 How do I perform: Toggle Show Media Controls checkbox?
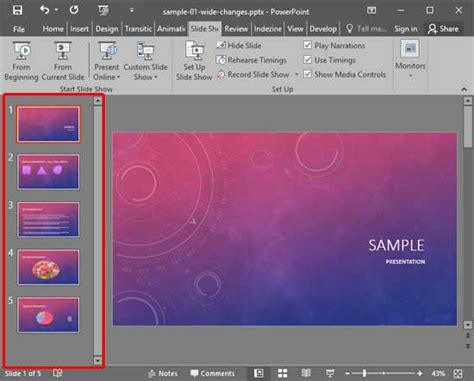[308, 74]
